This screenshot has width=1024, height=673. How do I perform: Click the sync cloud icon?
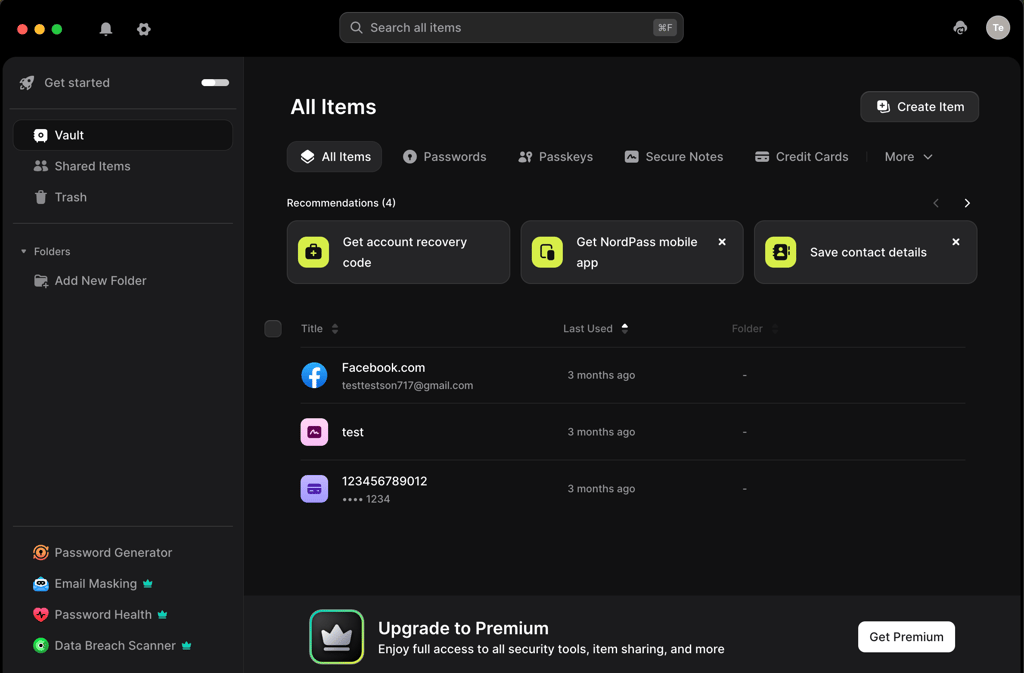click(x=960, y=27)
